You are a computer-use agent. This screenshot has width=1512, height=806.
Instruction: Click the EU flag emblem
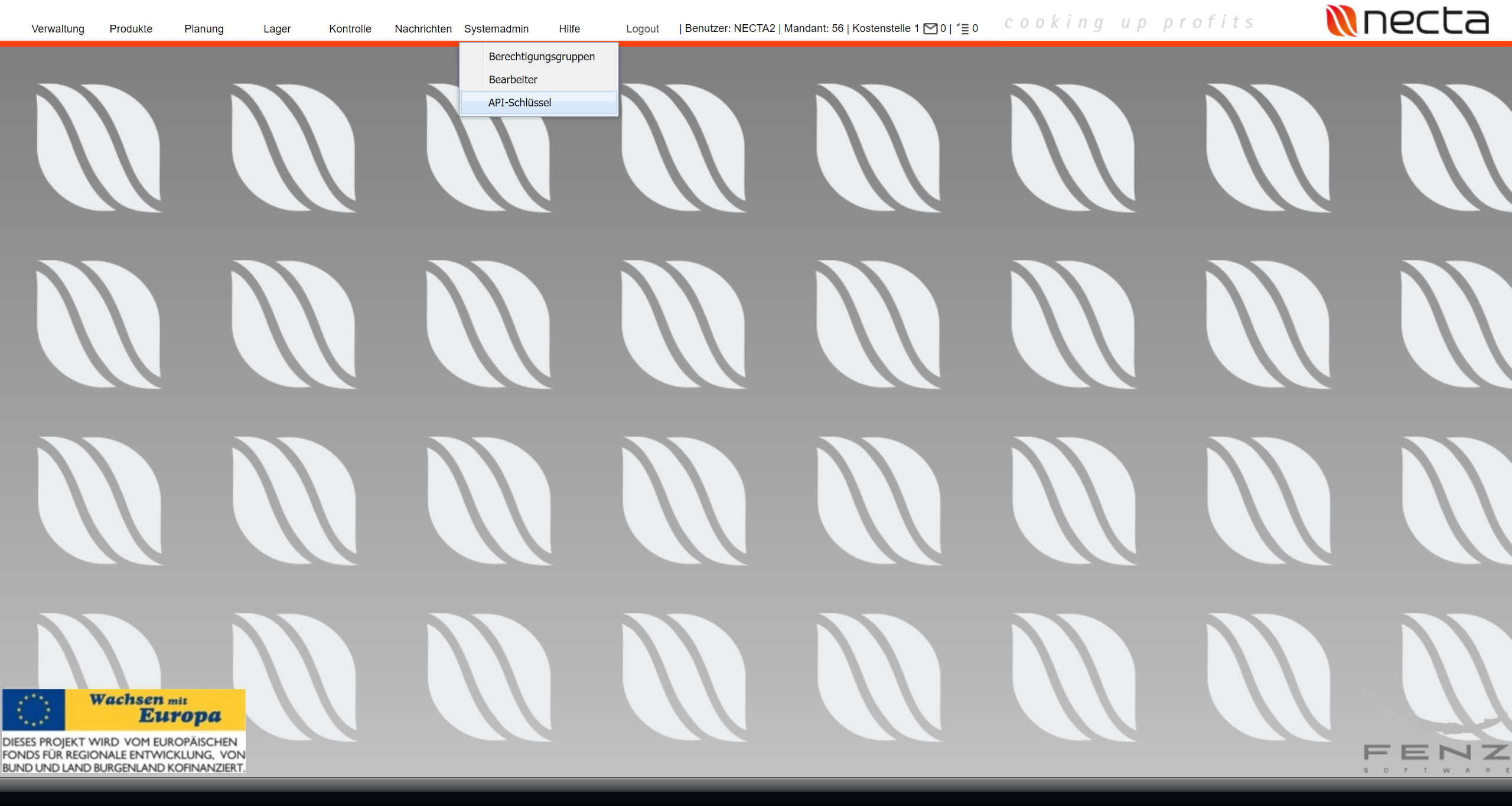(x=33, y=709)
